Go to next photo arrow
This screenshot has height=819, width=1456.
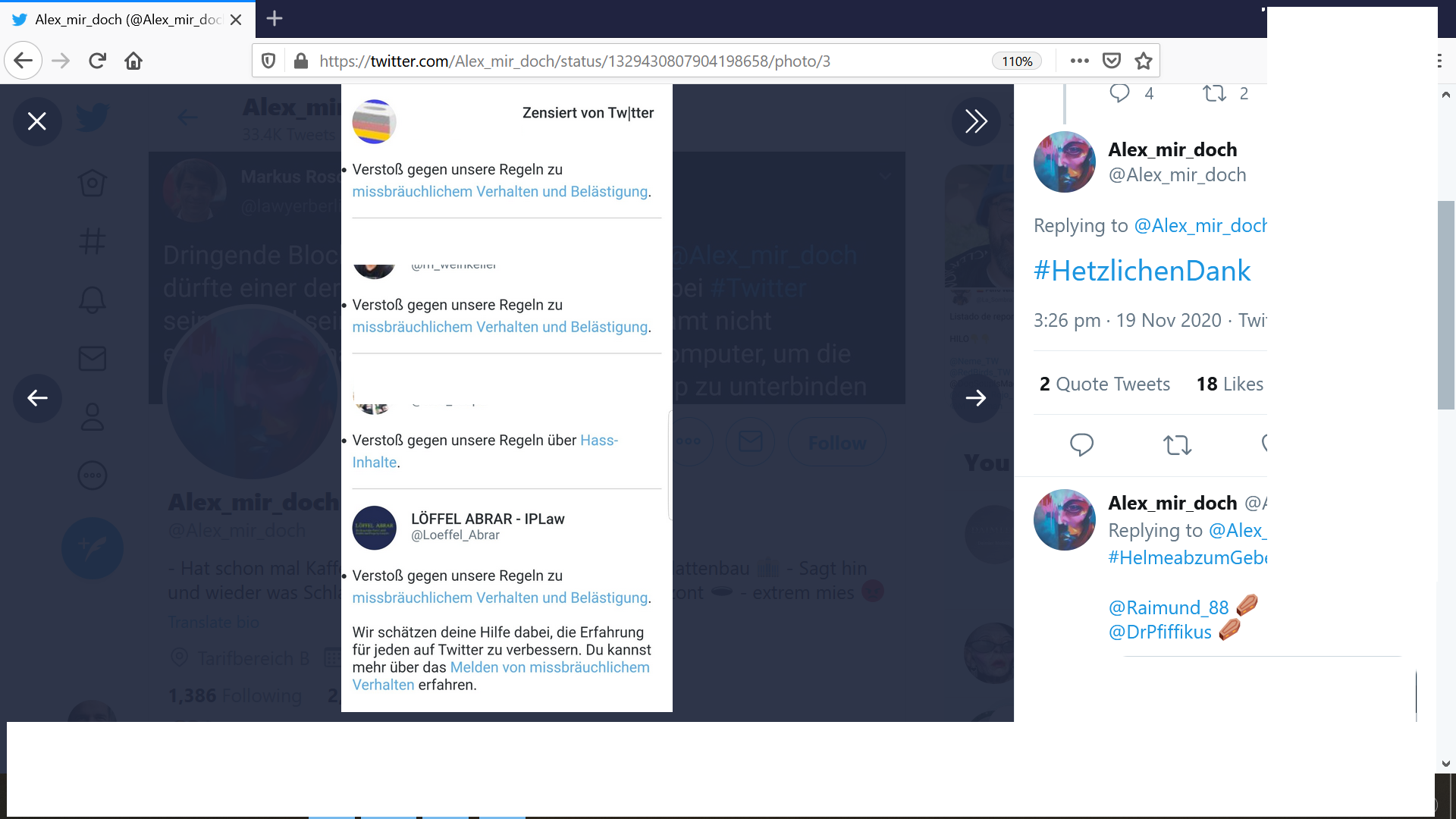click(976, 398)
